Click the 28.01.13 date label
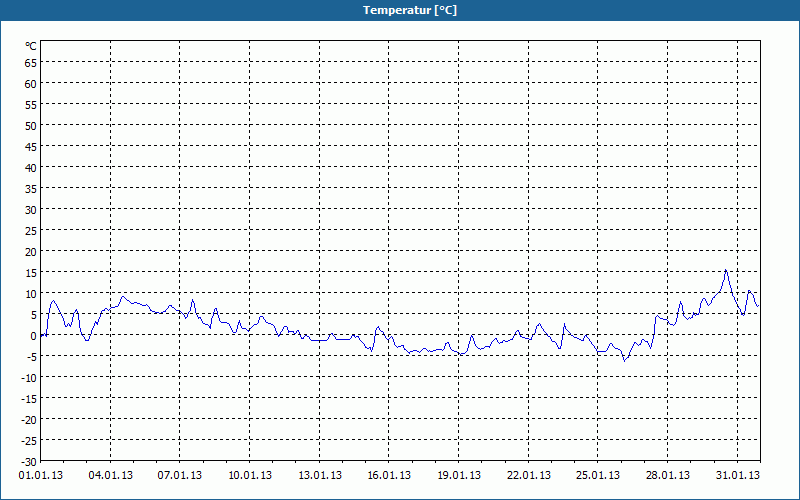 click(668, 475)
